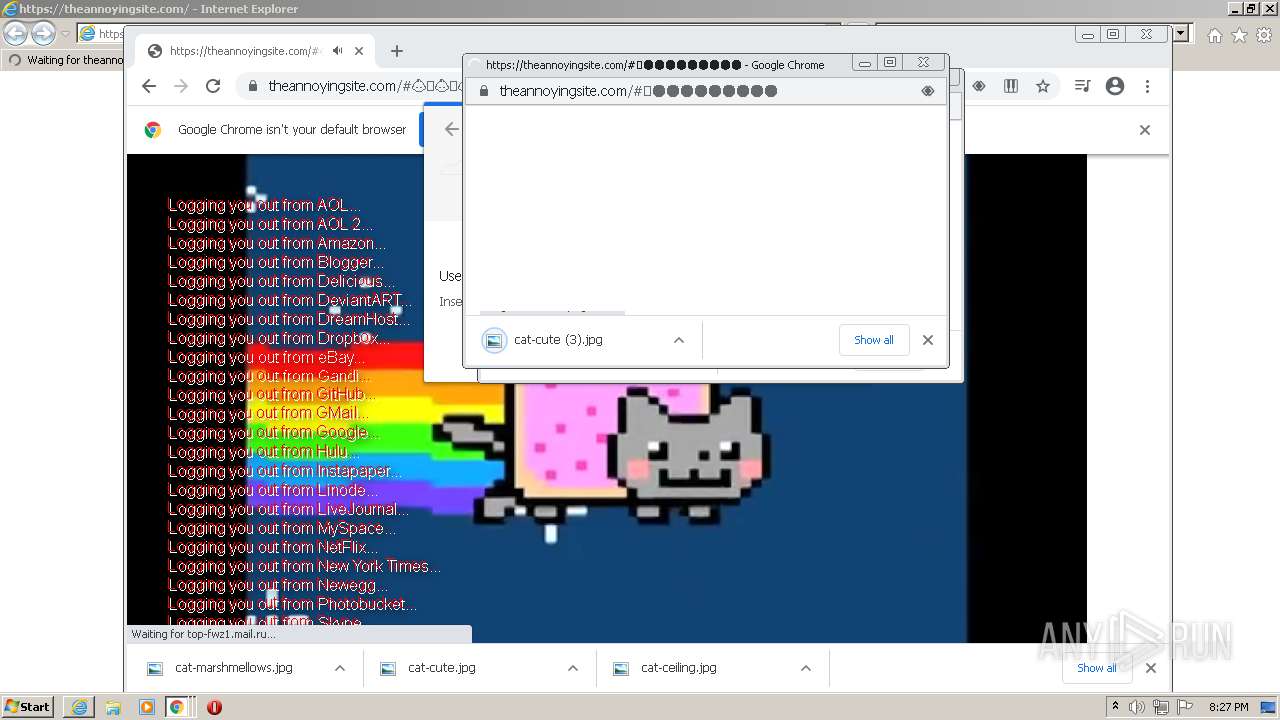
Task: Close main Chrome download bar
Action: click(x=1151, y=668)
